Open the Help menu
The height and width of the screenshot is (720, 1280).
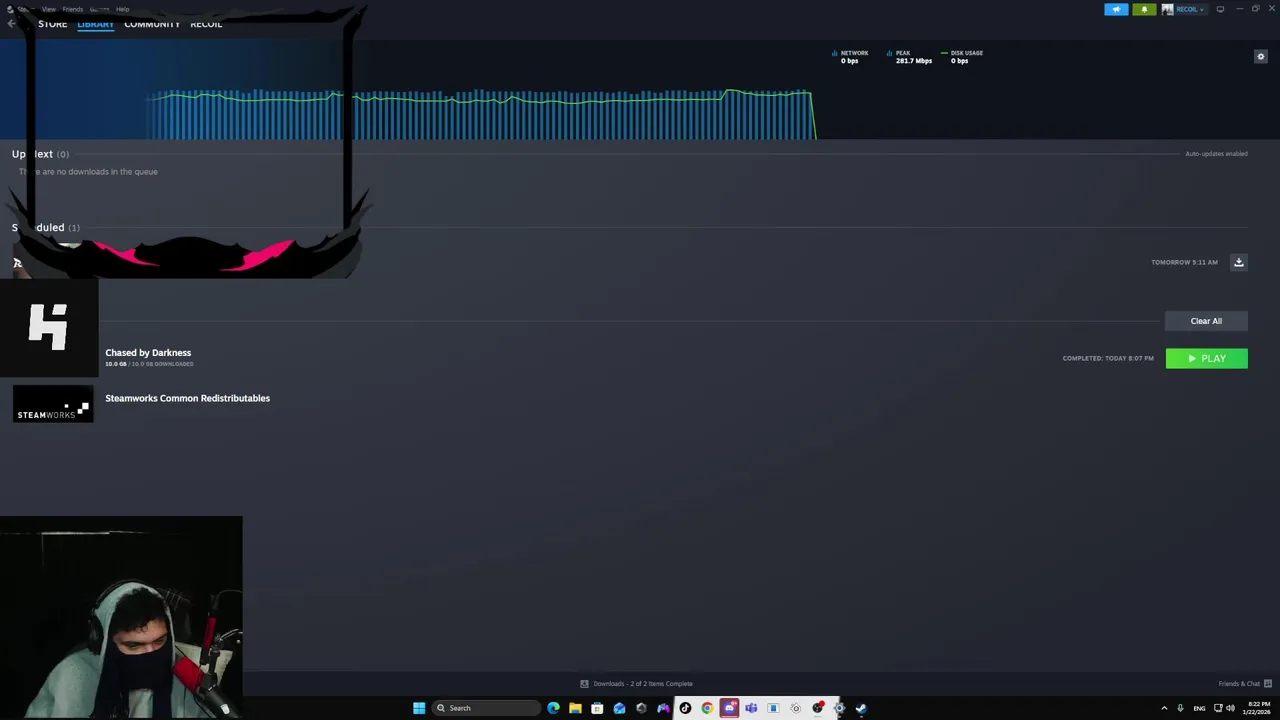tap(122, 9)
